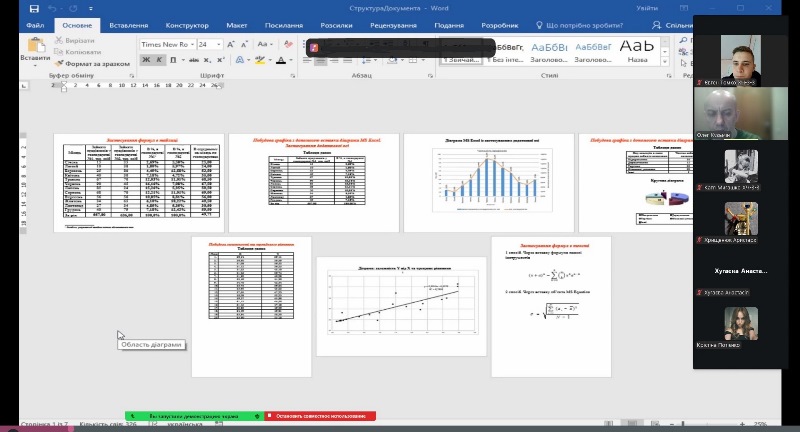This screenshot has height=432, width=800.
Task: Click the borders grid icon
Action: [413, 60]
